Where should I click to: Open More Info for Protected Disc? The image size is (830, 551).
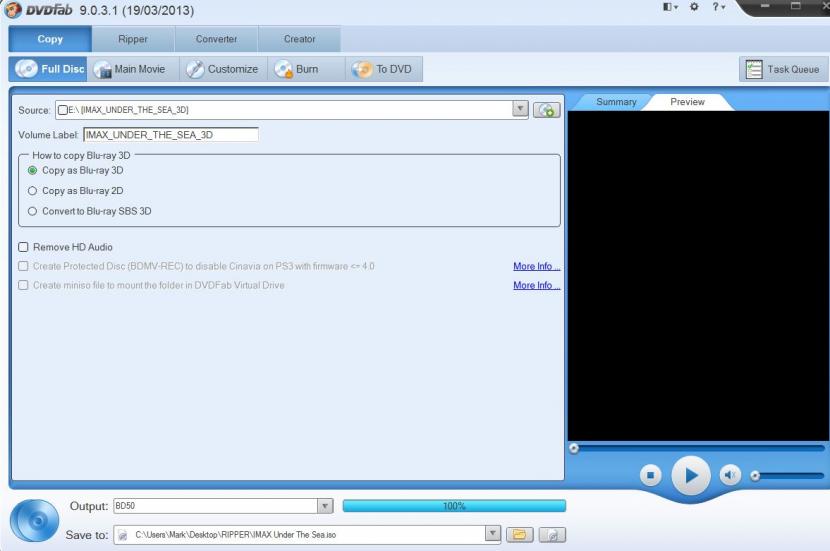pyautogui.click(x=536, y=266)
